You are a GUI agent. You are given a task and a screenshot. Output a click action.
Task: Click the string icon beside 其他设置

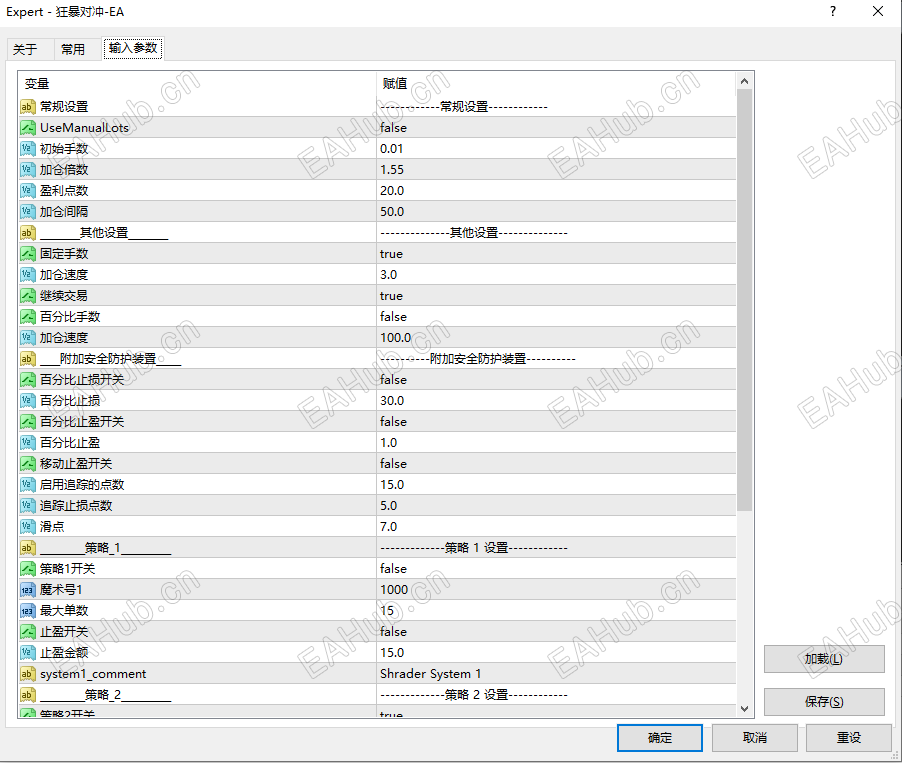(x=28, y=232)
